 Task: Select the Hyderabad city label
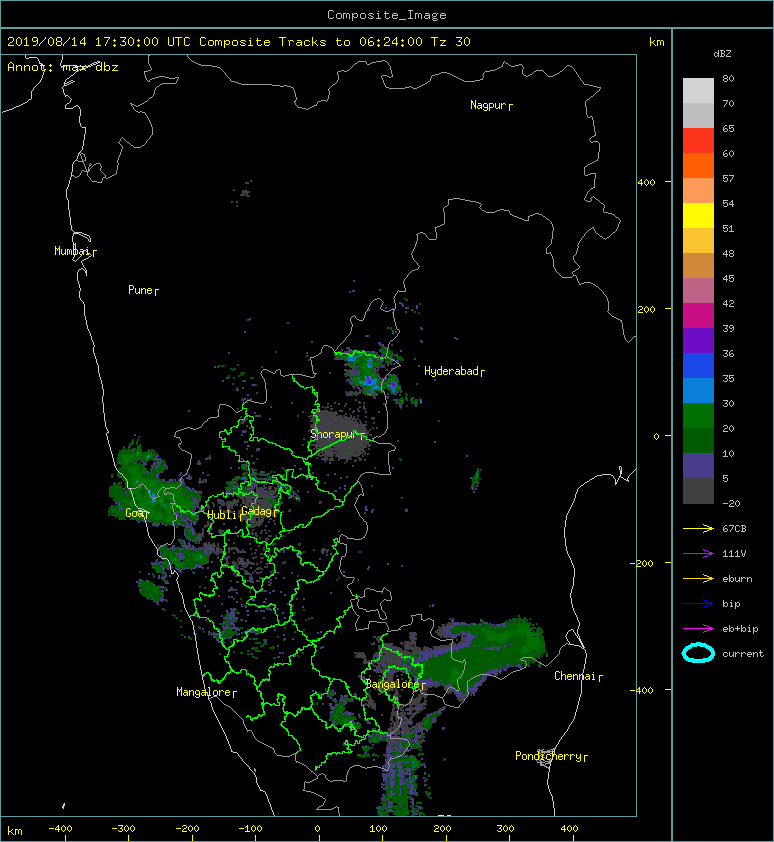pyautogui.click(x=451, y=371)
